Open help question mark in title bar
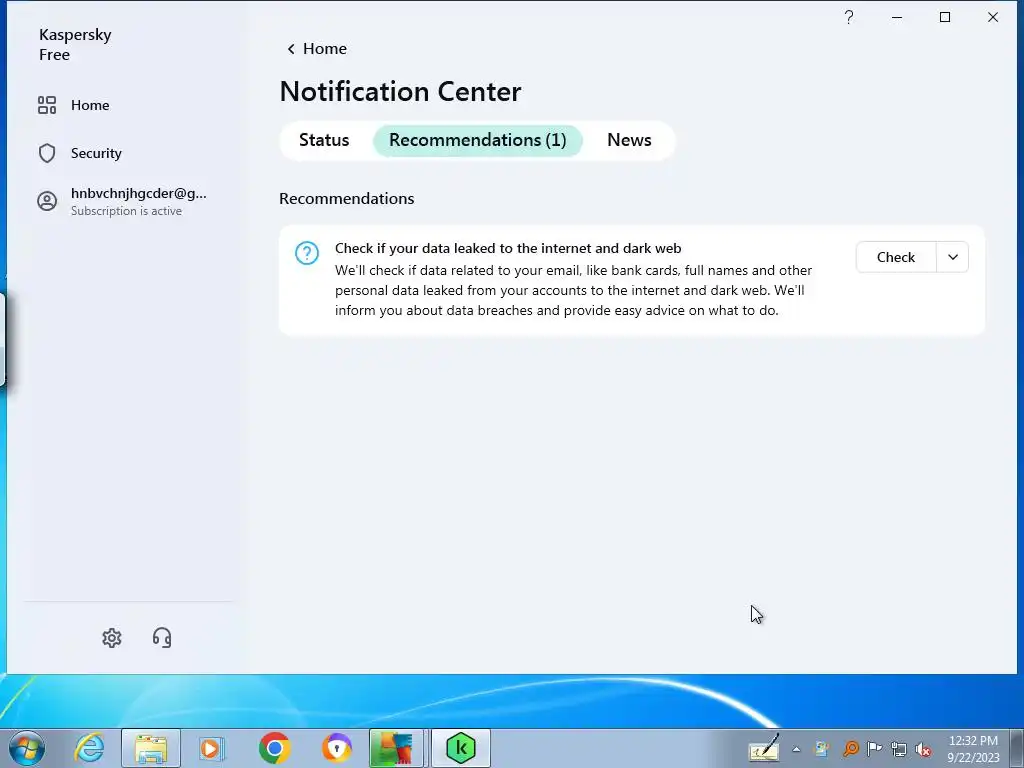Viewport: 1024px width, 768px height. pos(848,18)
